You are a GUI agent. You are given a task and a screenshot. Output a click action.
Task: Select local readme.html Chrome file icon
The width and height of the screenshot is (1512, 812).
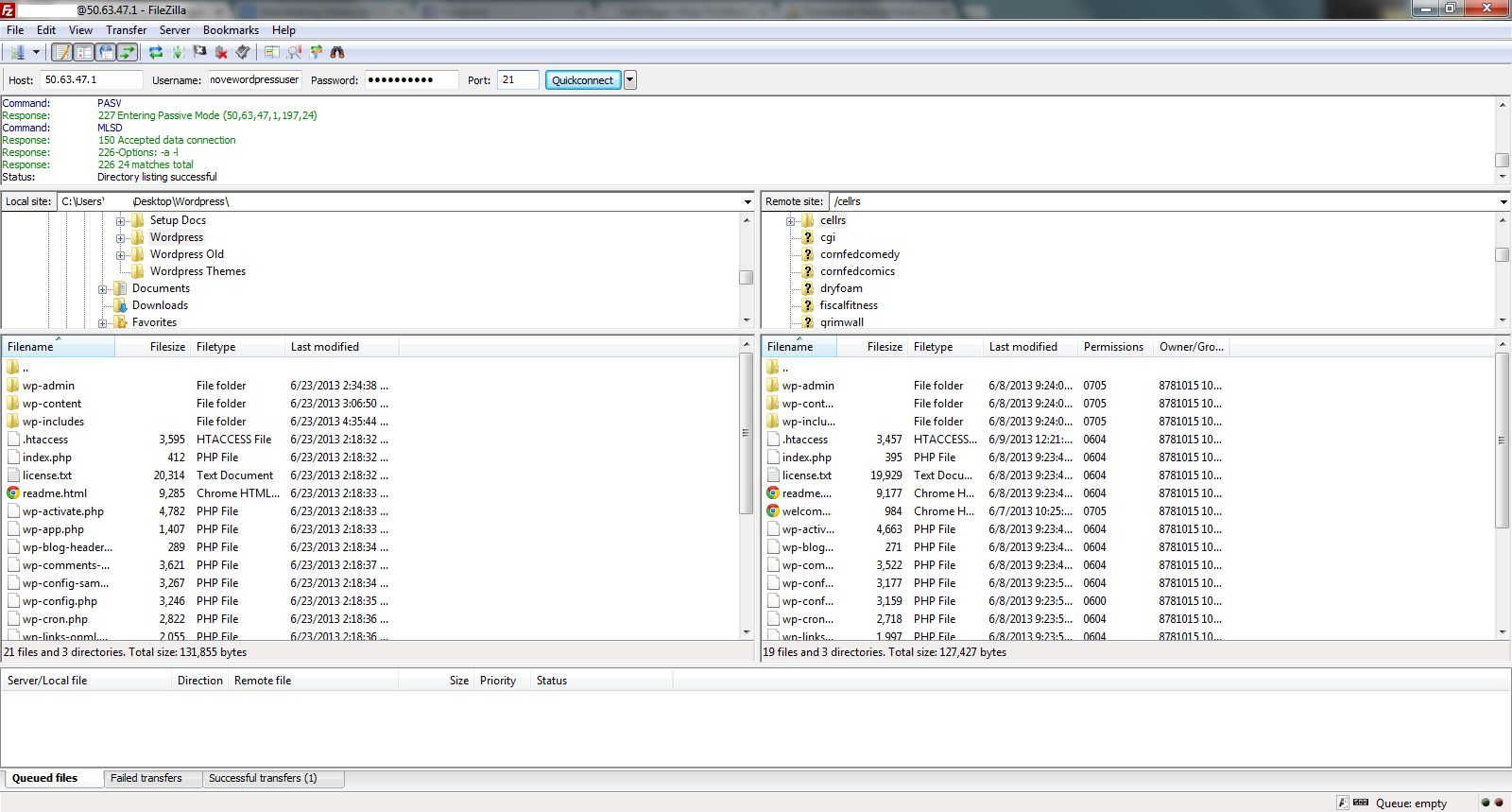tap(13, 493)
